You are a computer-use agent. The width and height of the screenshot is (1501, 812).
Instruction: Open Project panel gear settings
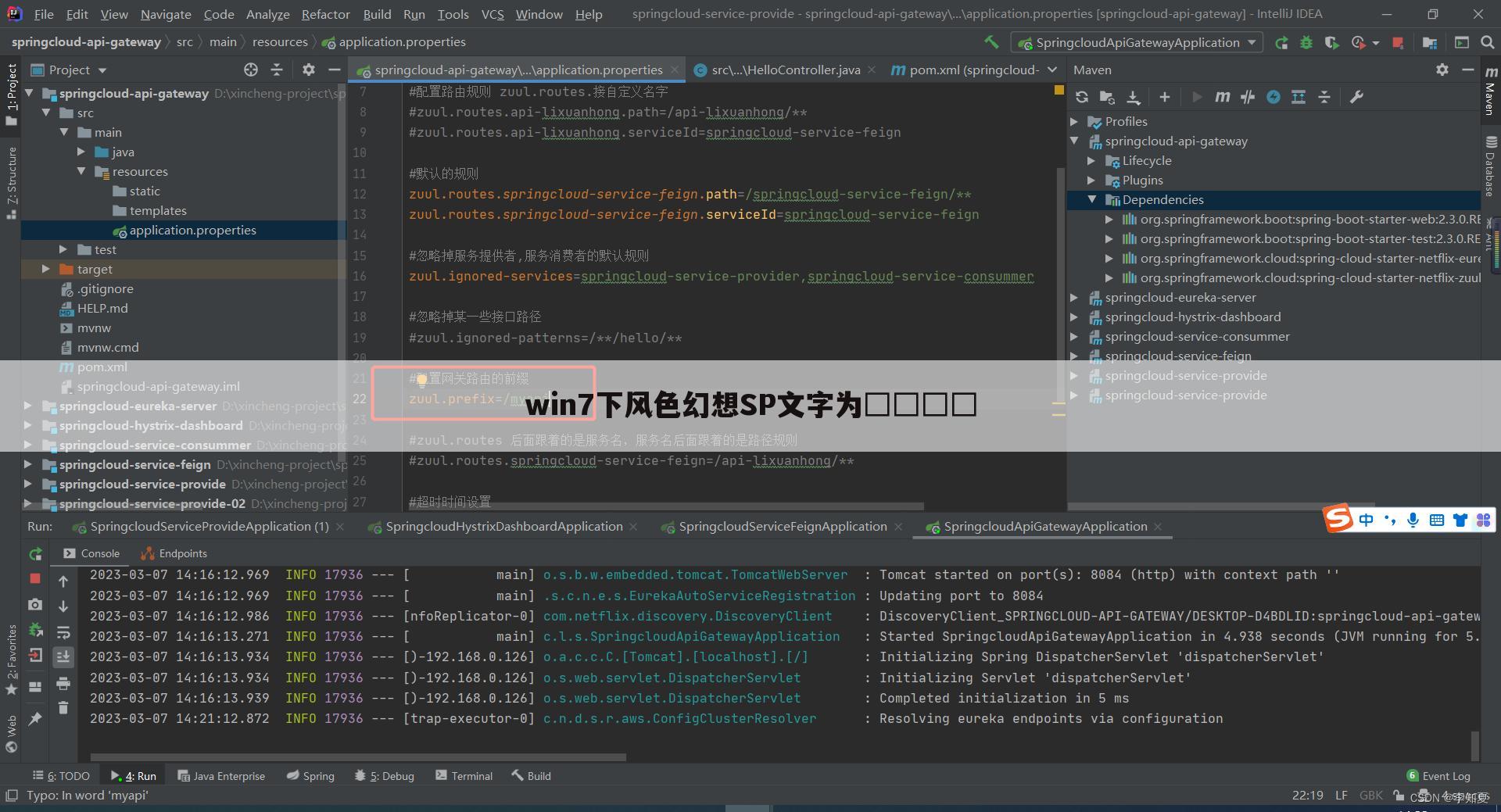click(309, 70)
